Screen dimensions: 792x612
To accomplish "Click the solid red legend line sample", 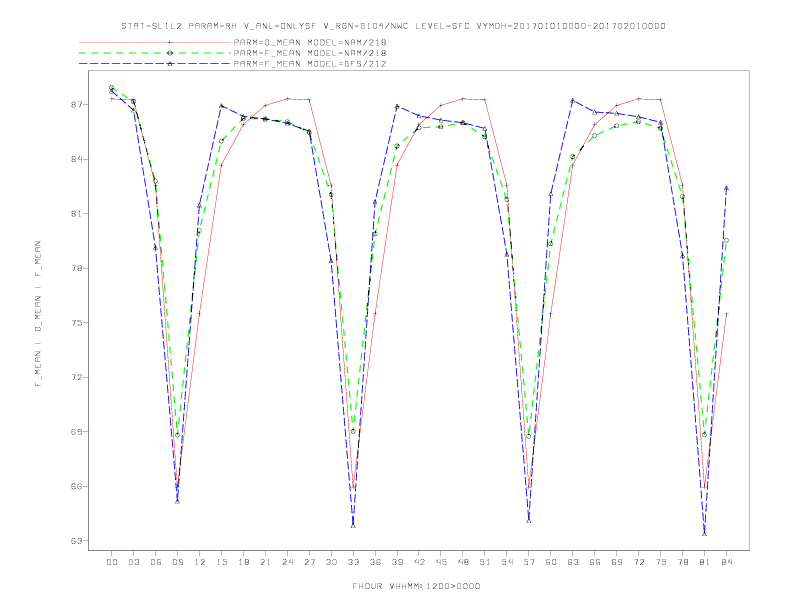I will coord(155,42).
